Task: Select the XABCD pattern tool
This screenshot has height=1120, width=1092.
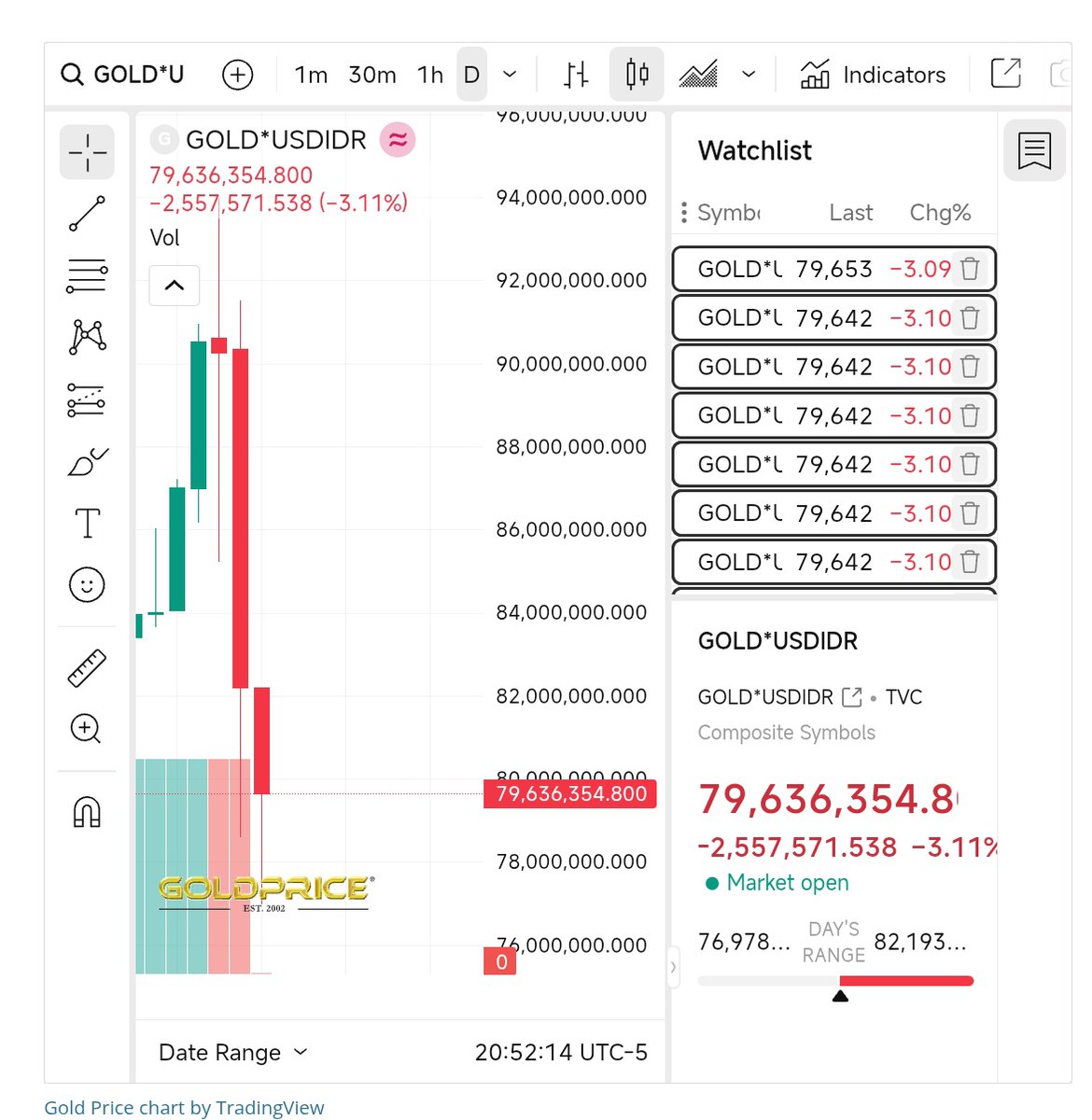Action: pyautogui.click(x=87, y=337)
